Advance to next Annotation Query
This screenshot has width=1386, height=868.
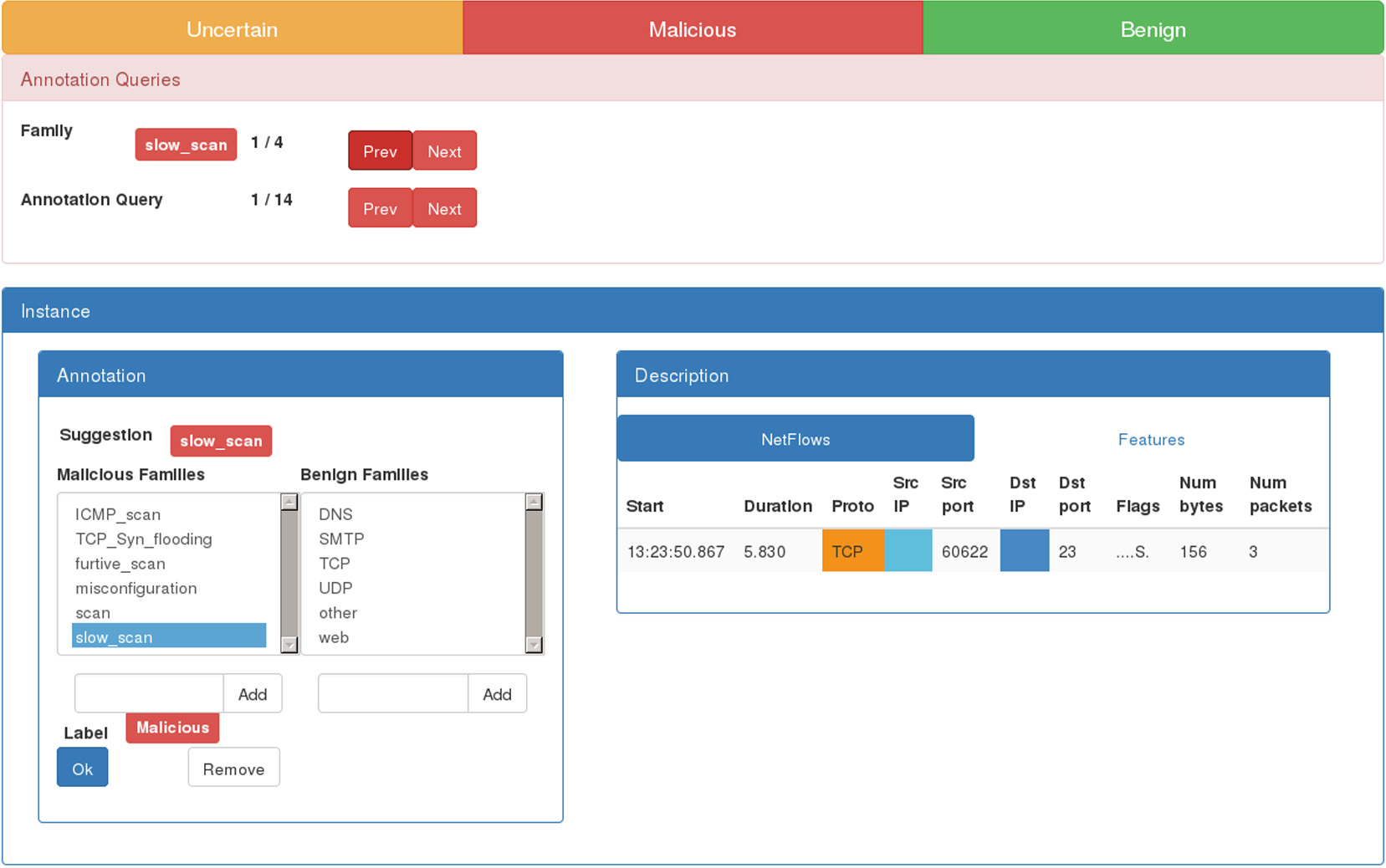444,209
